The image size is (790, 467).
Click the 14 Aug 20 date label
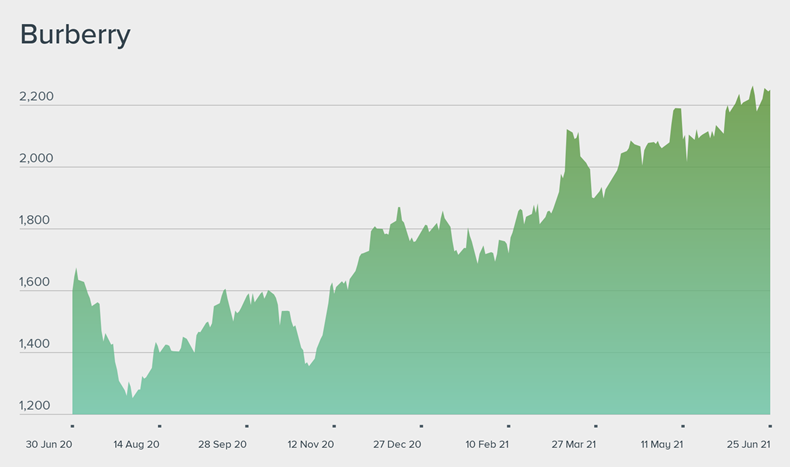[136, 443]
